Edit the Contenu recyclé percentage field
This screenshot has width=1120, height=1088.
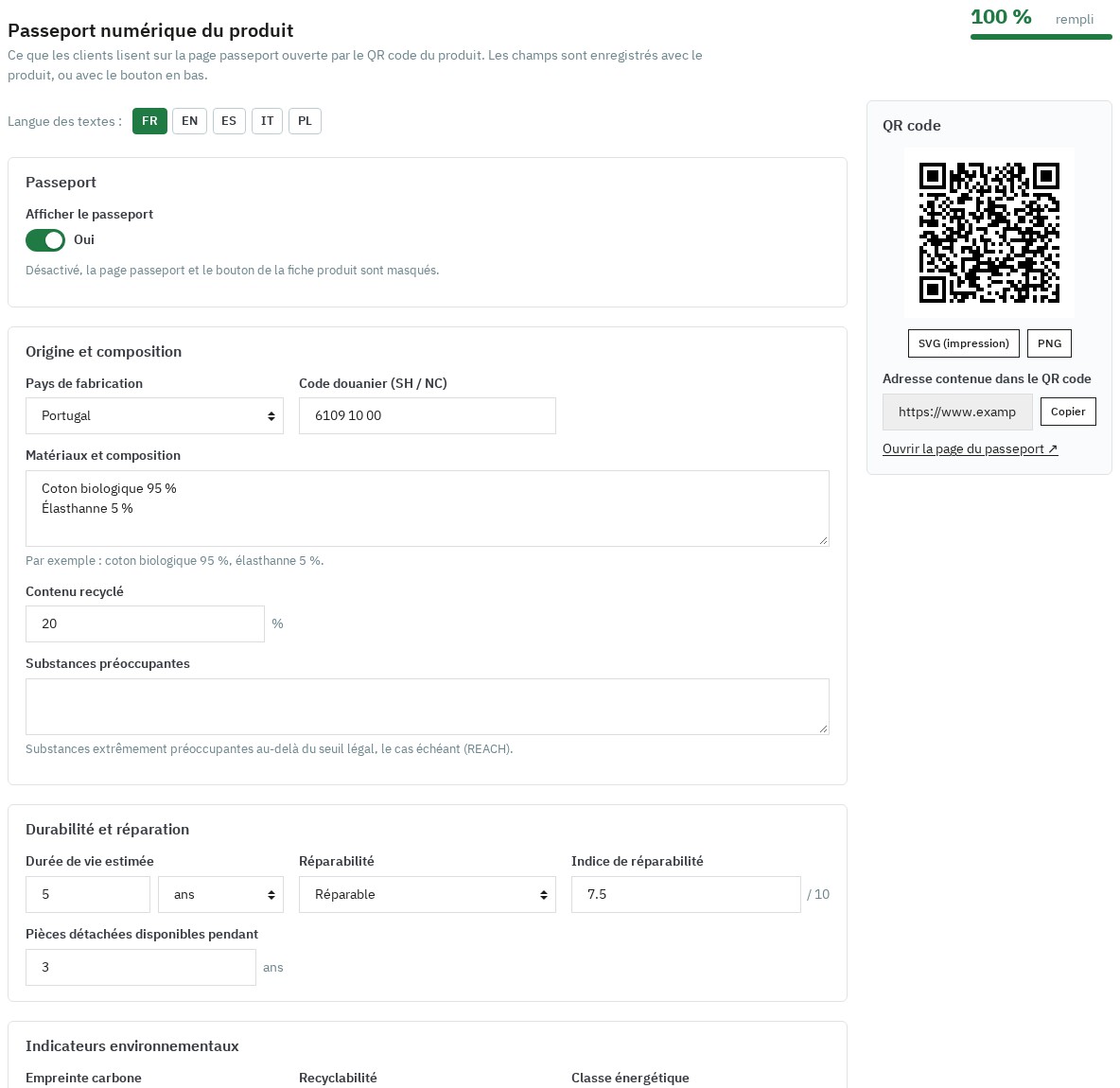tap(145, 623)
